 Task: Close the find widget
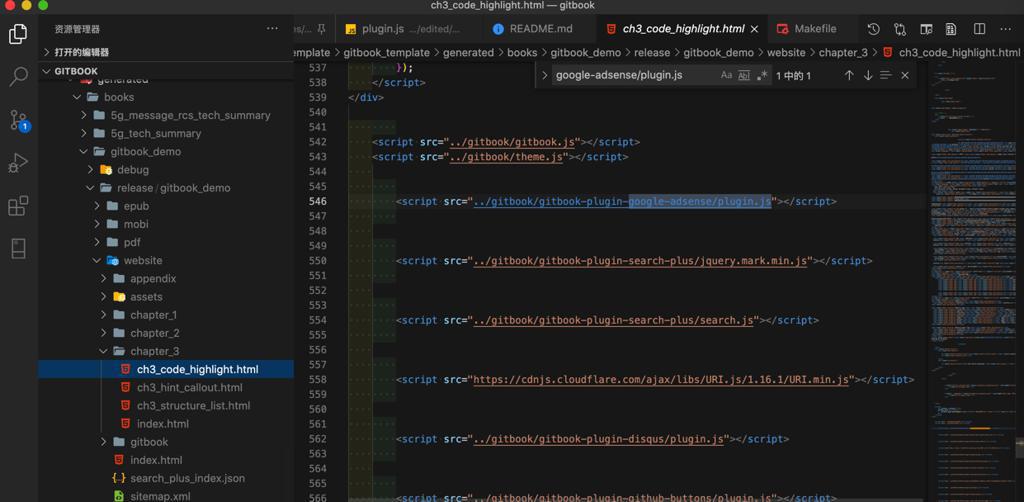[x=905, y=75]
